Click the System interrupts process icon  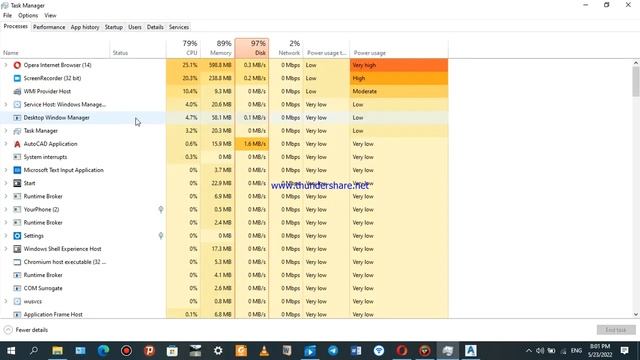pos(17,157)
